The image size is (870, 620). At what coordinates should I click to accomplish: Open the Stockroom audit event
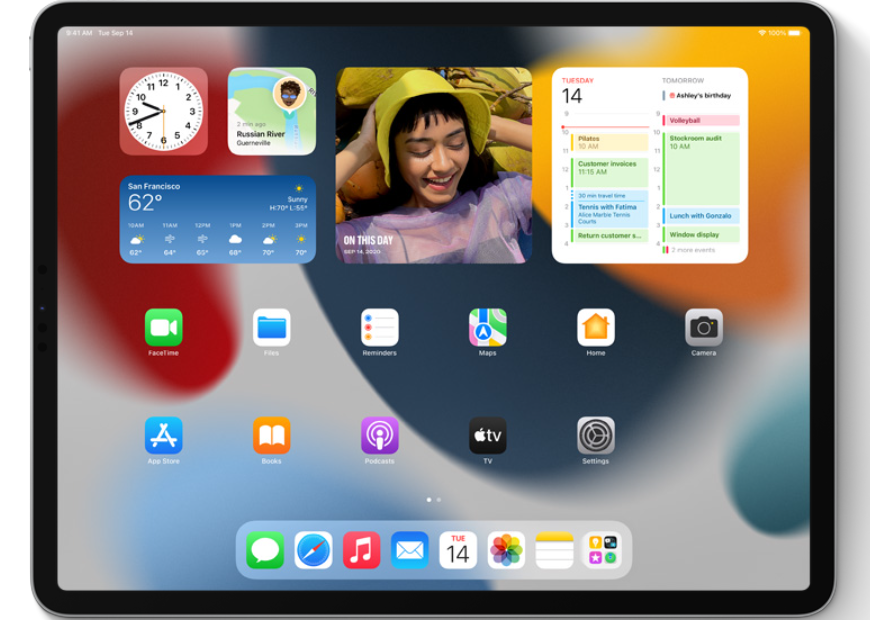(701, 168)
